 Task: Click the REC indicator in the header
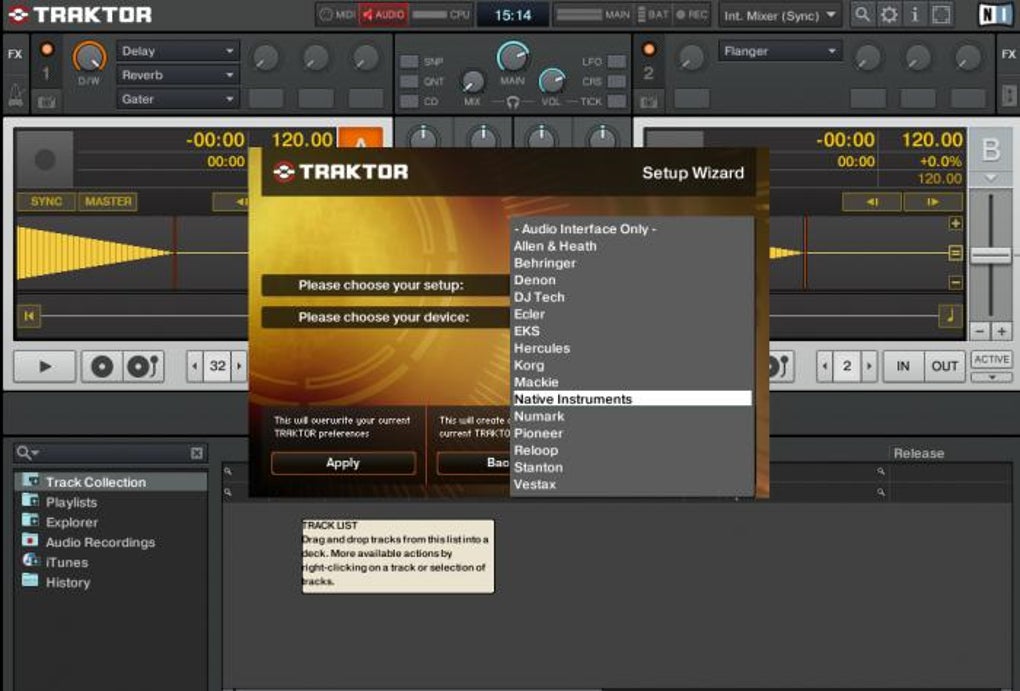point(692,14)
